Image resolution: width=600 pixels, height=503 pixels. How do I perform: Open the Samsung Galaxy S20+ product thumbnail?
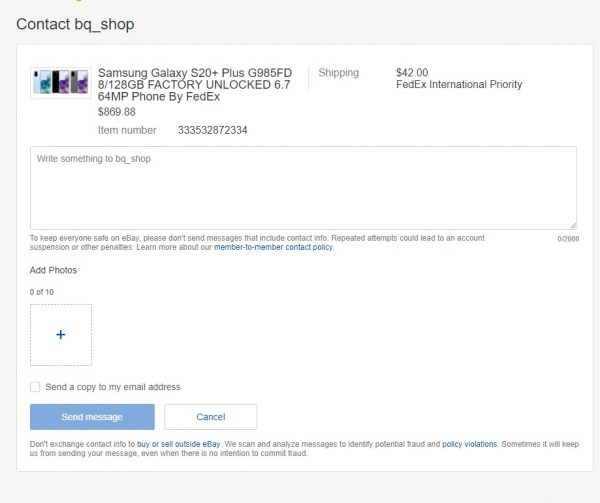pyautogui.click(x=61, y=83)
